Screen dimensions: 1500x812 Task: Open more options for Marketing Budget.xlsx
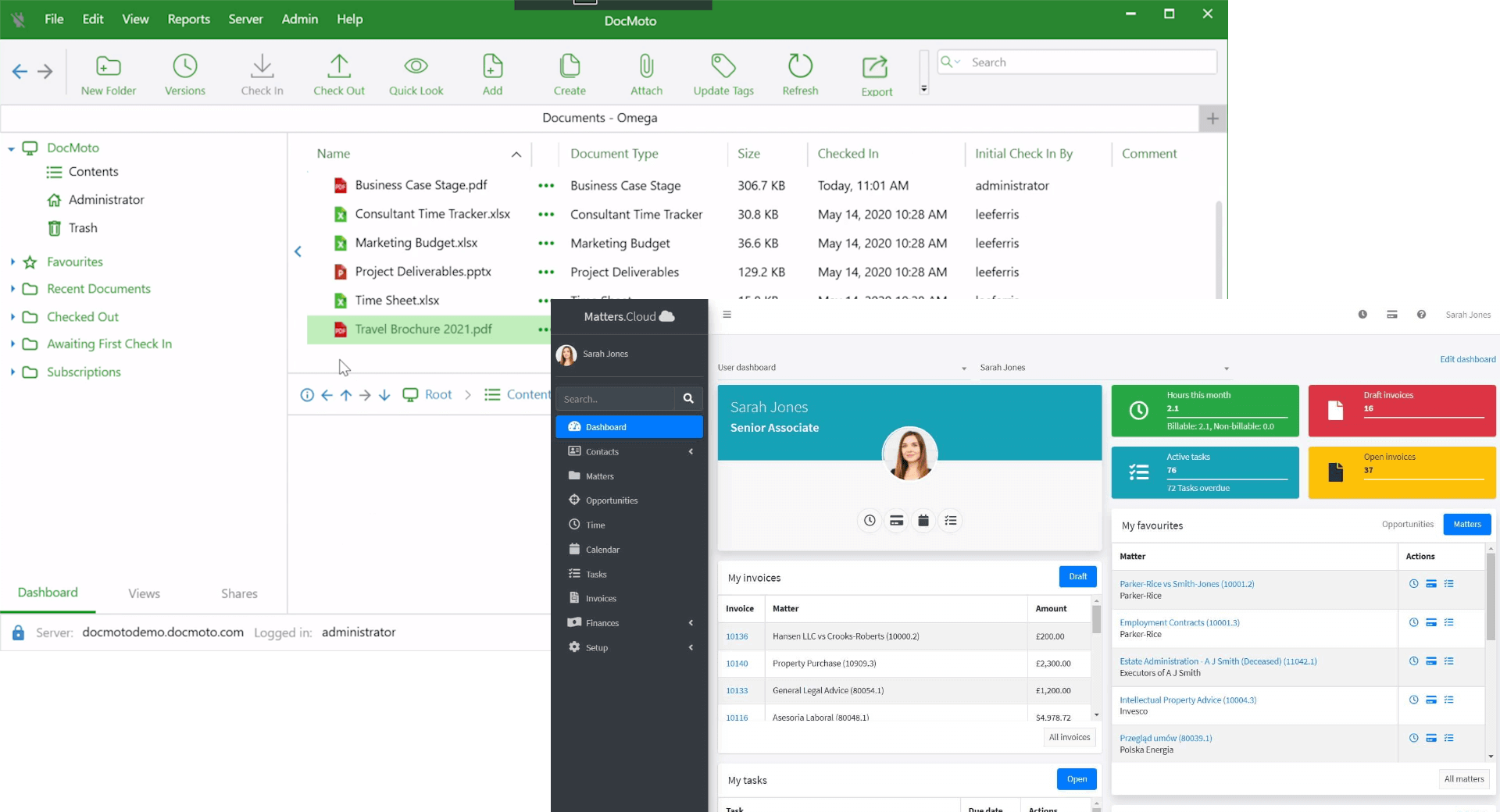pos(546,244)
